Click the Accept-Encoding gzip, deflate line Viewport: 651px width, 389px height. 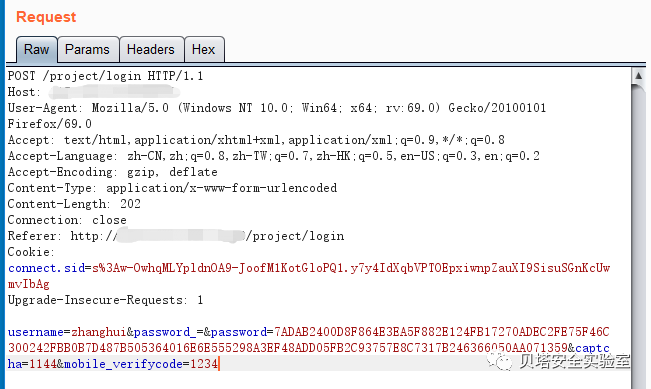[113, 172]
